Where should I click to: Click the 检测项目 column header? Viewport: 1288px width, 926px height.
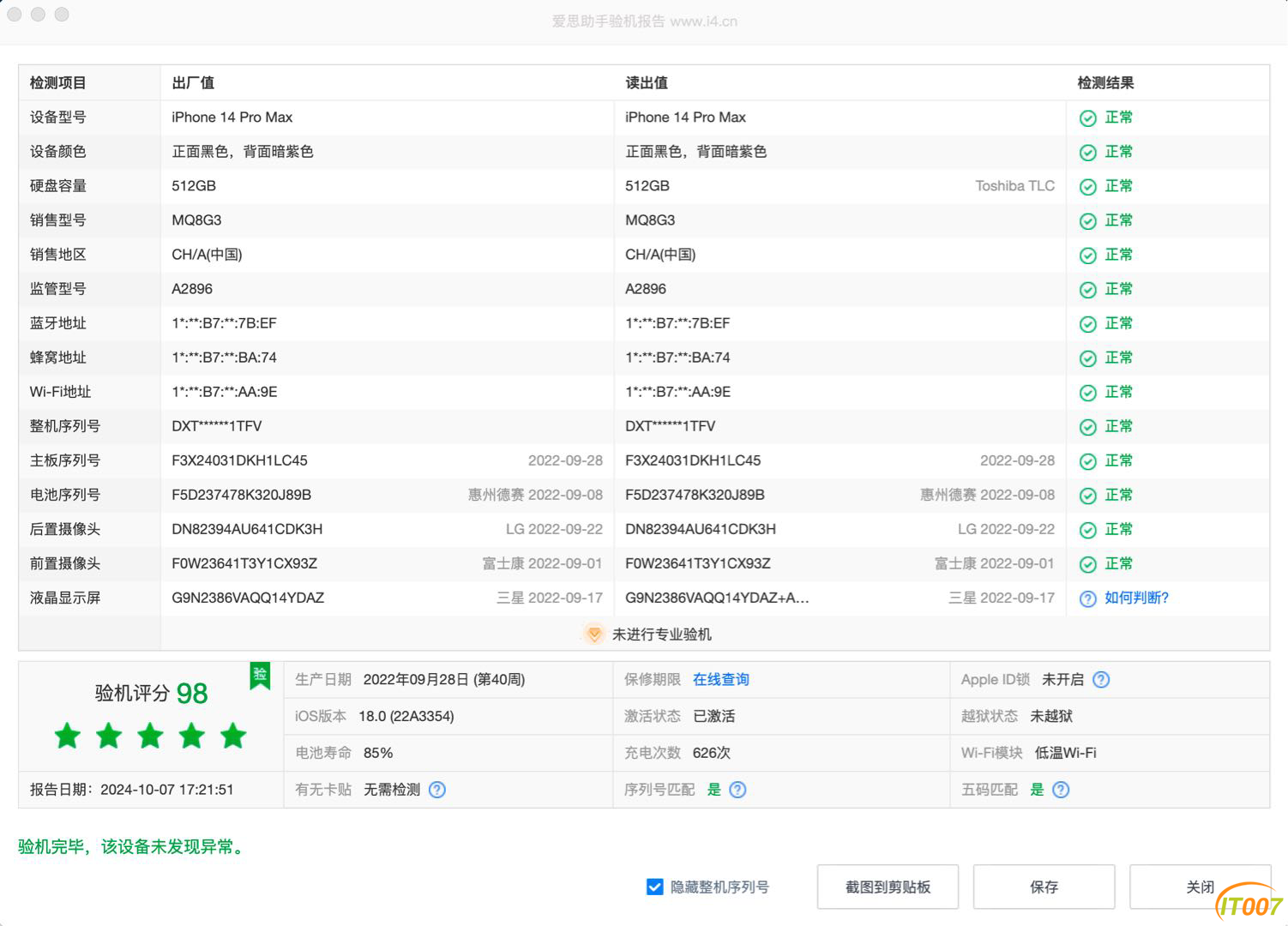click(x=58, y=83)
